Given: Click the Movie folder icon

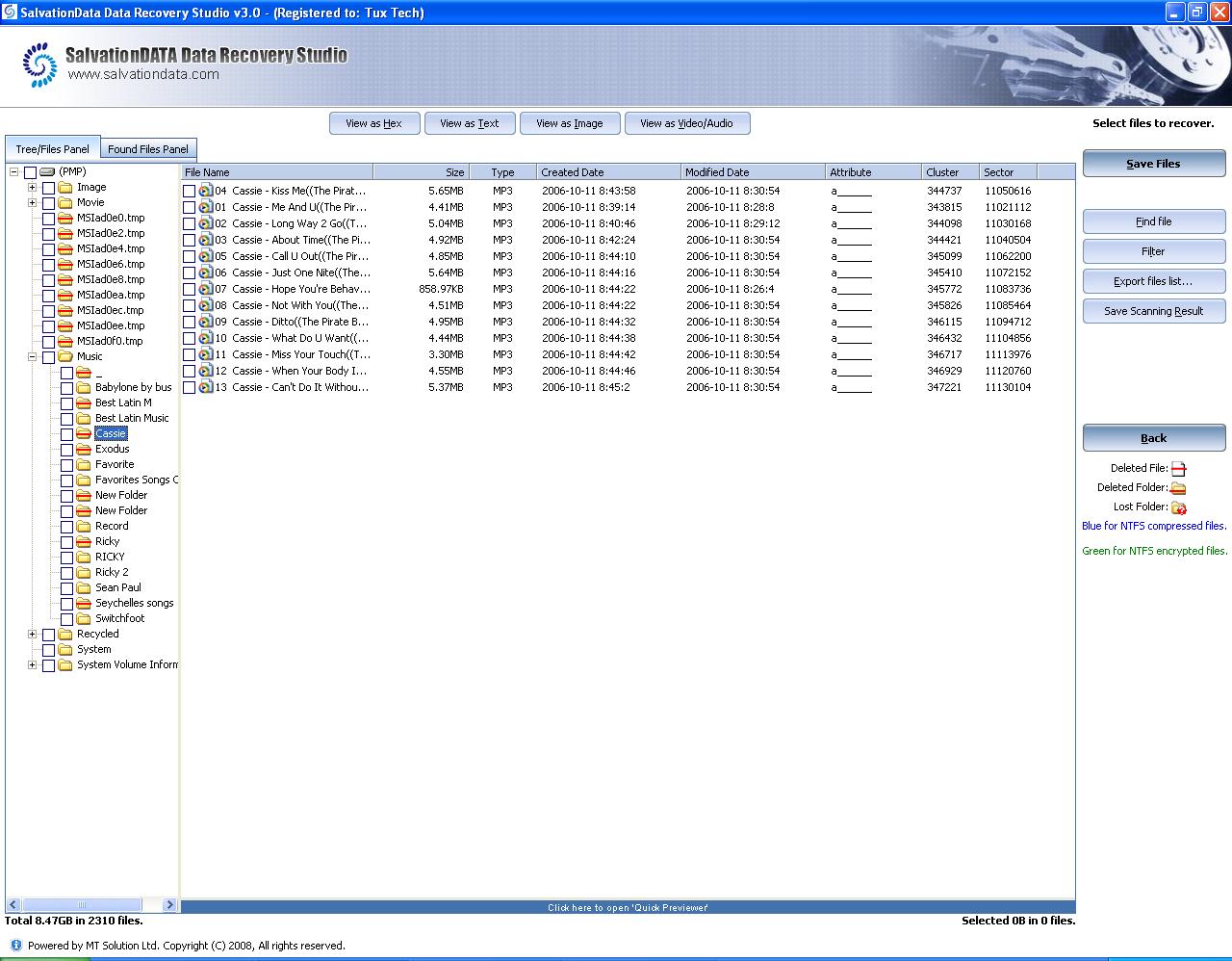Looking at the screenshot, I should point(65,203).
